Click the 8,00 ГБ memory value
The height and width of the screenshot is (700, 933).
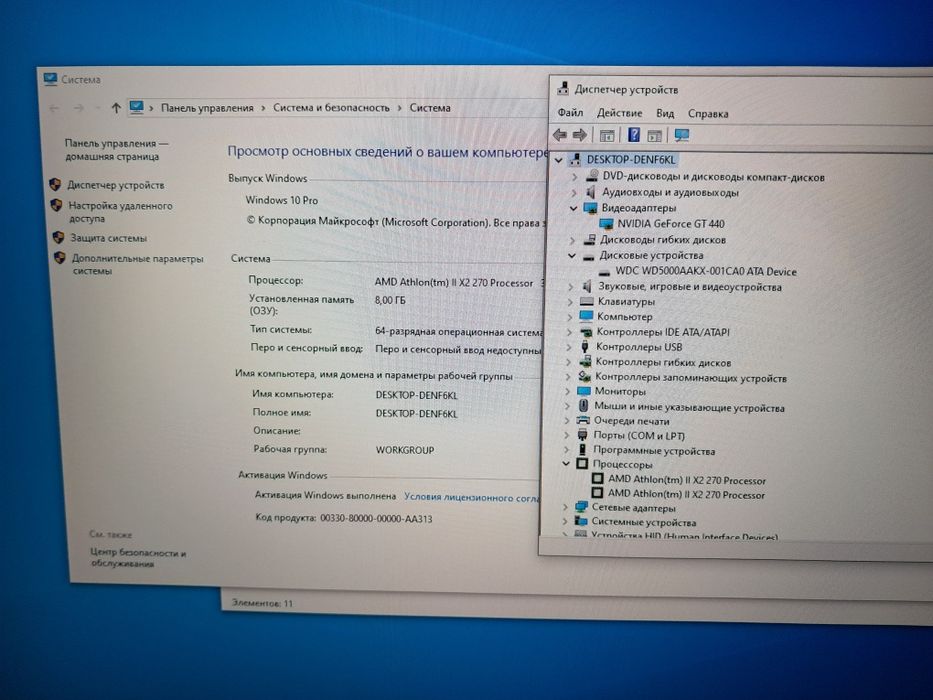tap(390, 300)
